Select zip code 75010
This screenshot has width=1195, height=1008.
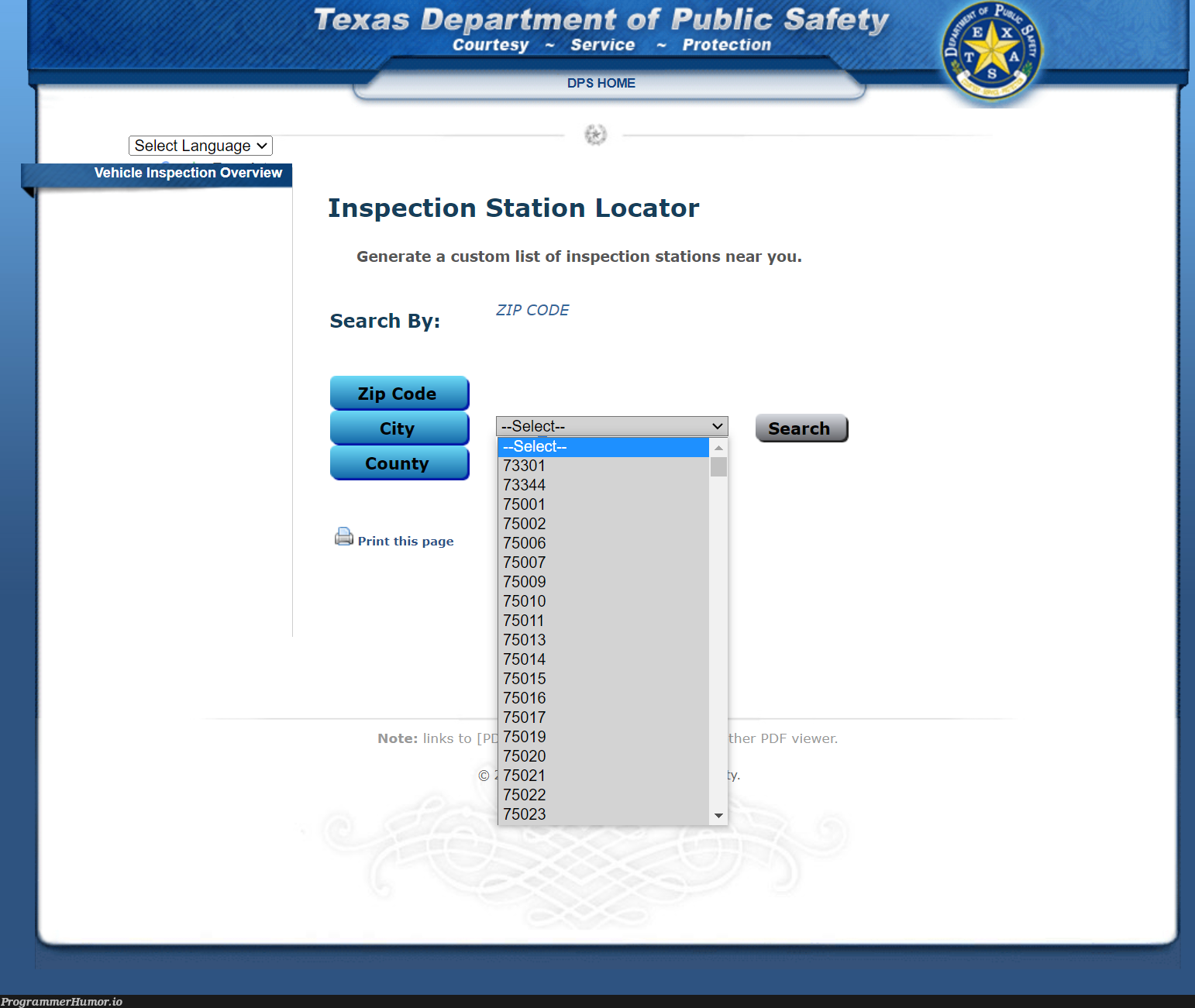point(603,601)
